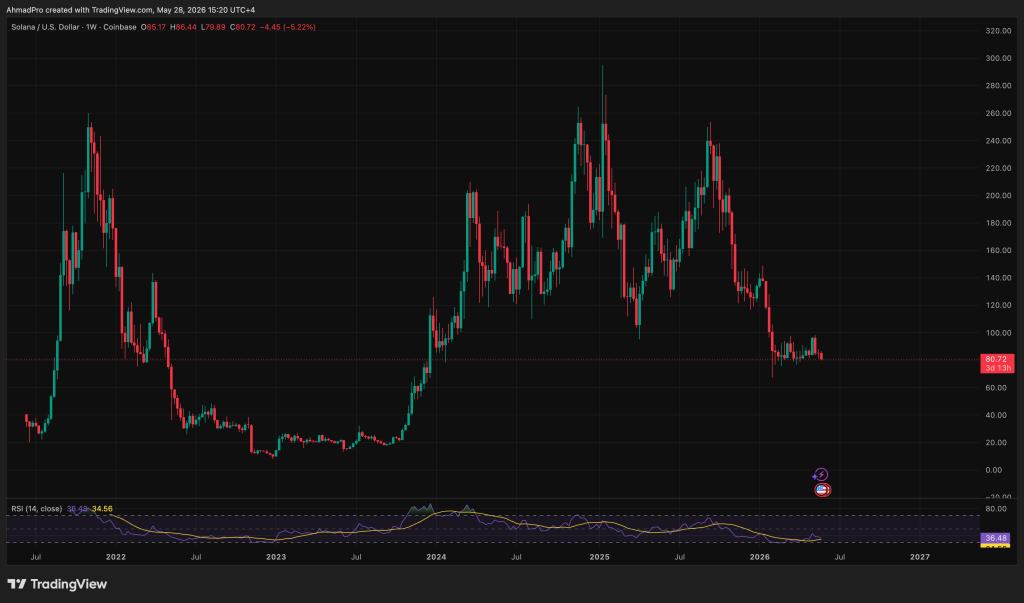
Task: Click the 2025 label on the time axis
Action: (x=600, y=557)
